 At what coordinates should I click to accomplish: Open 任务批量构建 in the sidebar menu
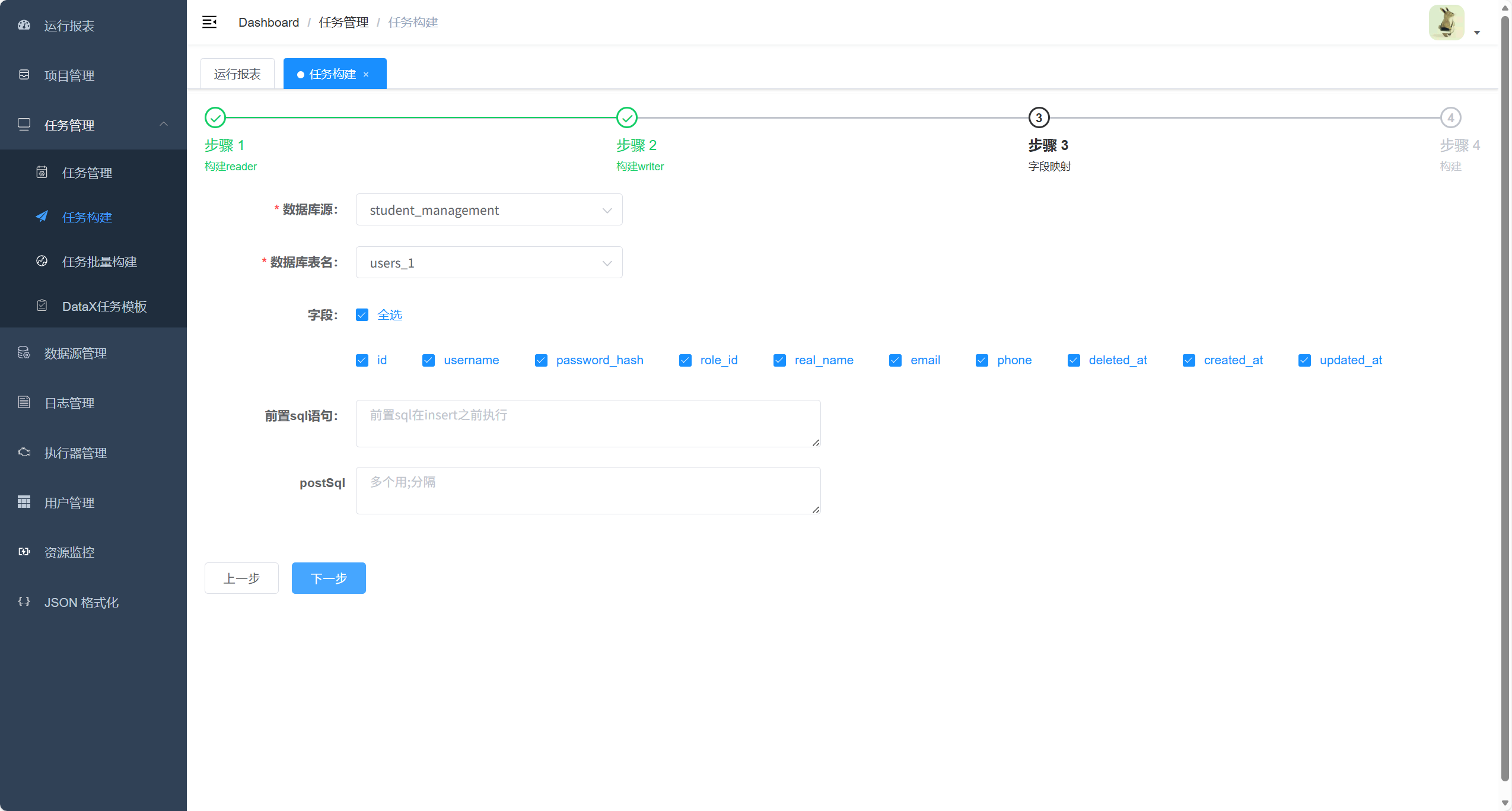point(99,262)
